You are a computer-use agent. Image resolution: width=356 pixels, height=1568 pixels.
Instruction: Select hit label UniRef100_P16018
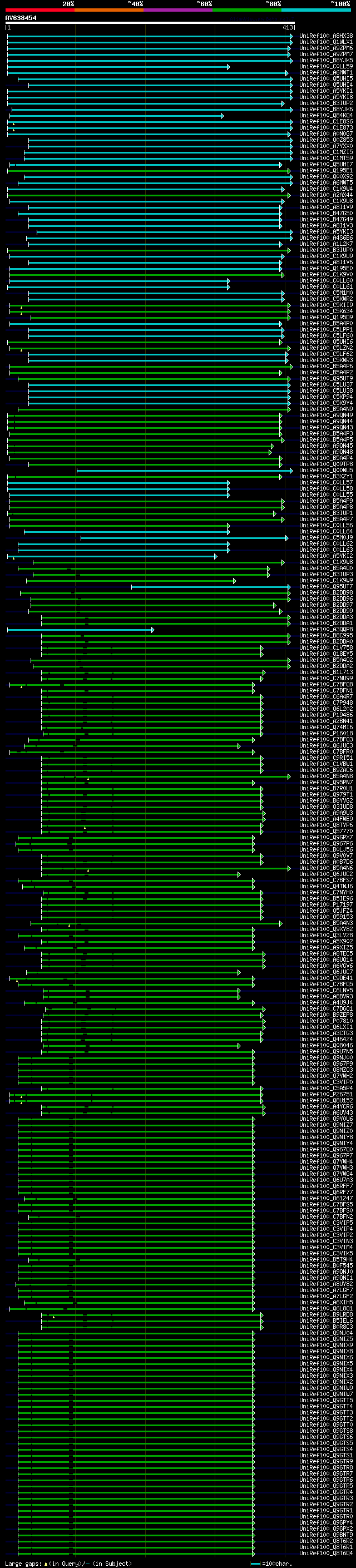click(x=326, y=734)
